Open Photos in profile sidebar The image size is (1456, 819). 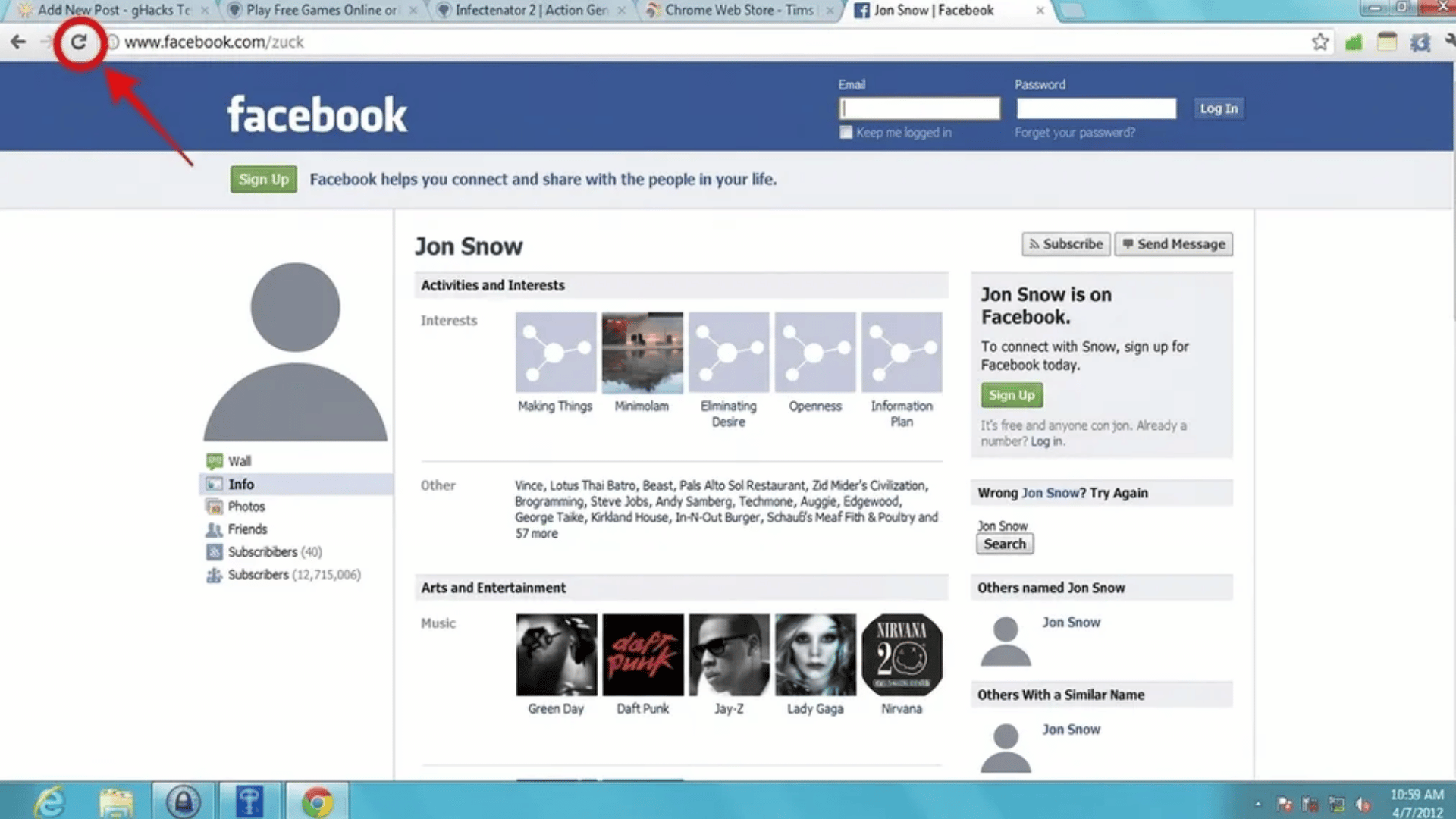pyautogui.click(x=246, y=507)
